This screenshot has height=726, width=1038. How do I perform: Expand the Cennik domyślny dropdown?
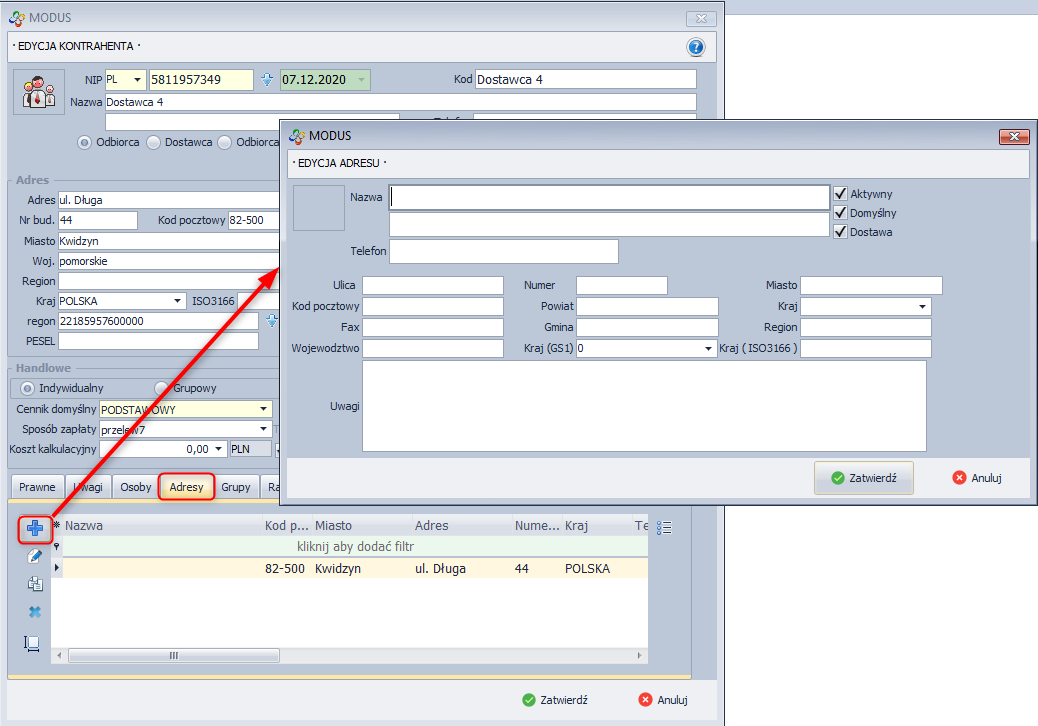click(264, 409)
